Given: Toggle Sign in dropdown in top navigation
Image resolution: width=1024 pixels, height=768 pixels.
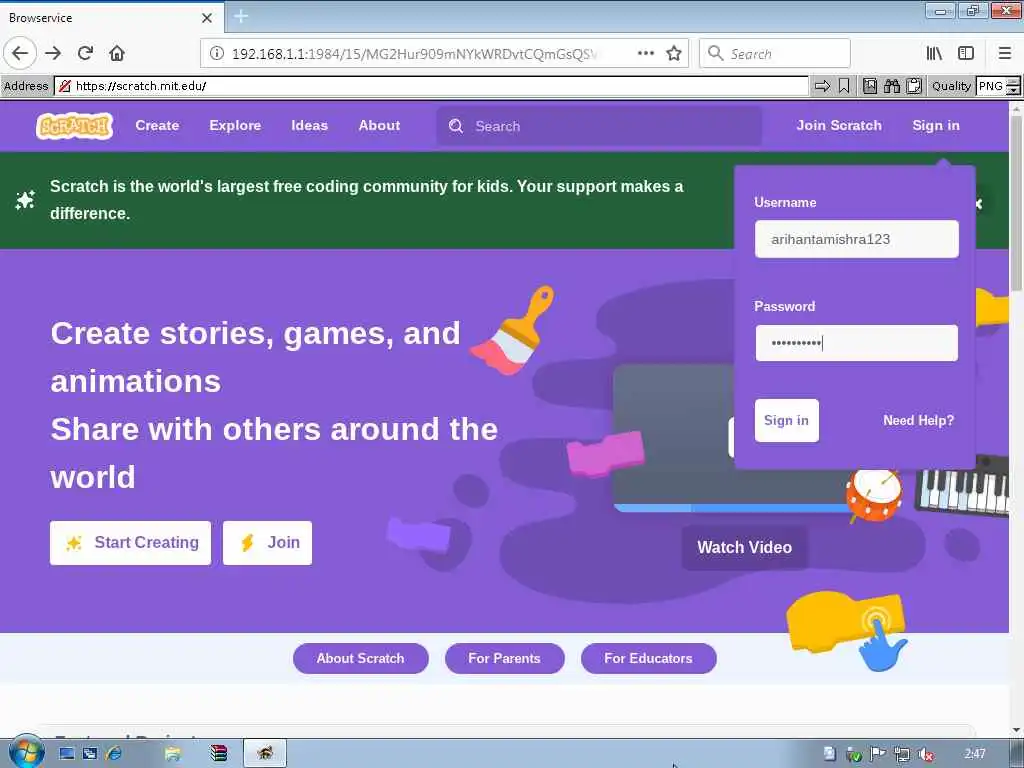Looking at the screenshot, I should pyautogui.click(x=936, y=125).
